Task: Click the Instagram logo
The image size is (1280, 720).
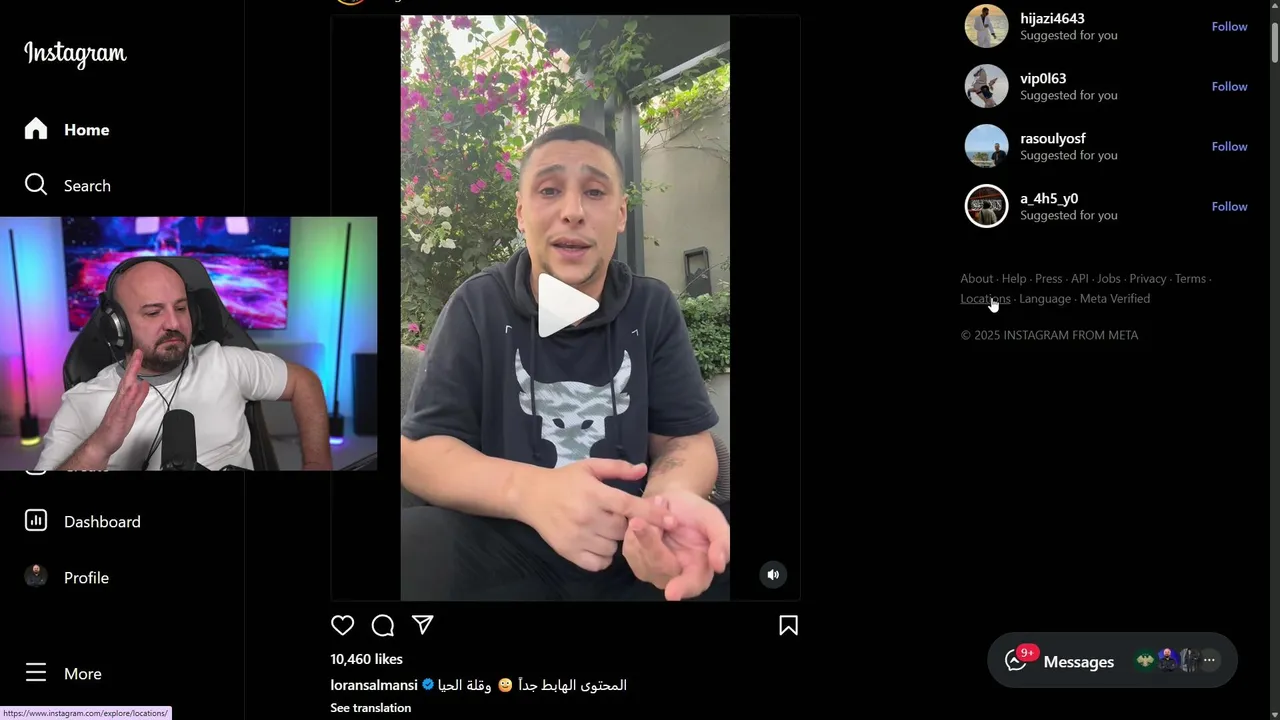Action: tap(75, 54)
